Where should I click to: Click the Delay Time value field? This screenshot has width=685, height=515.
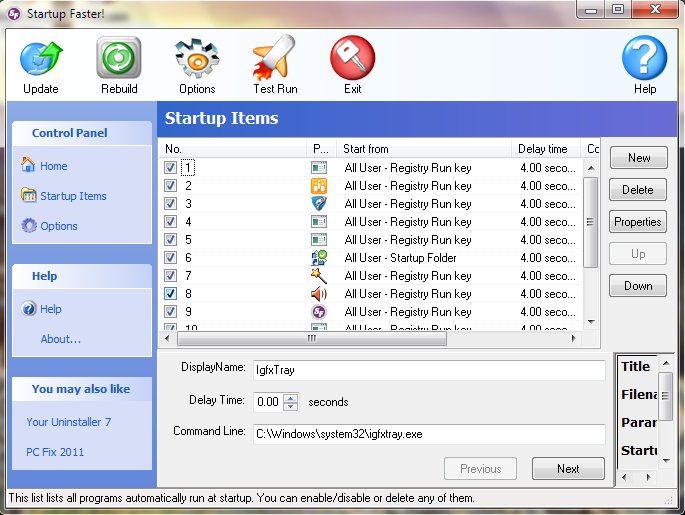268,402
